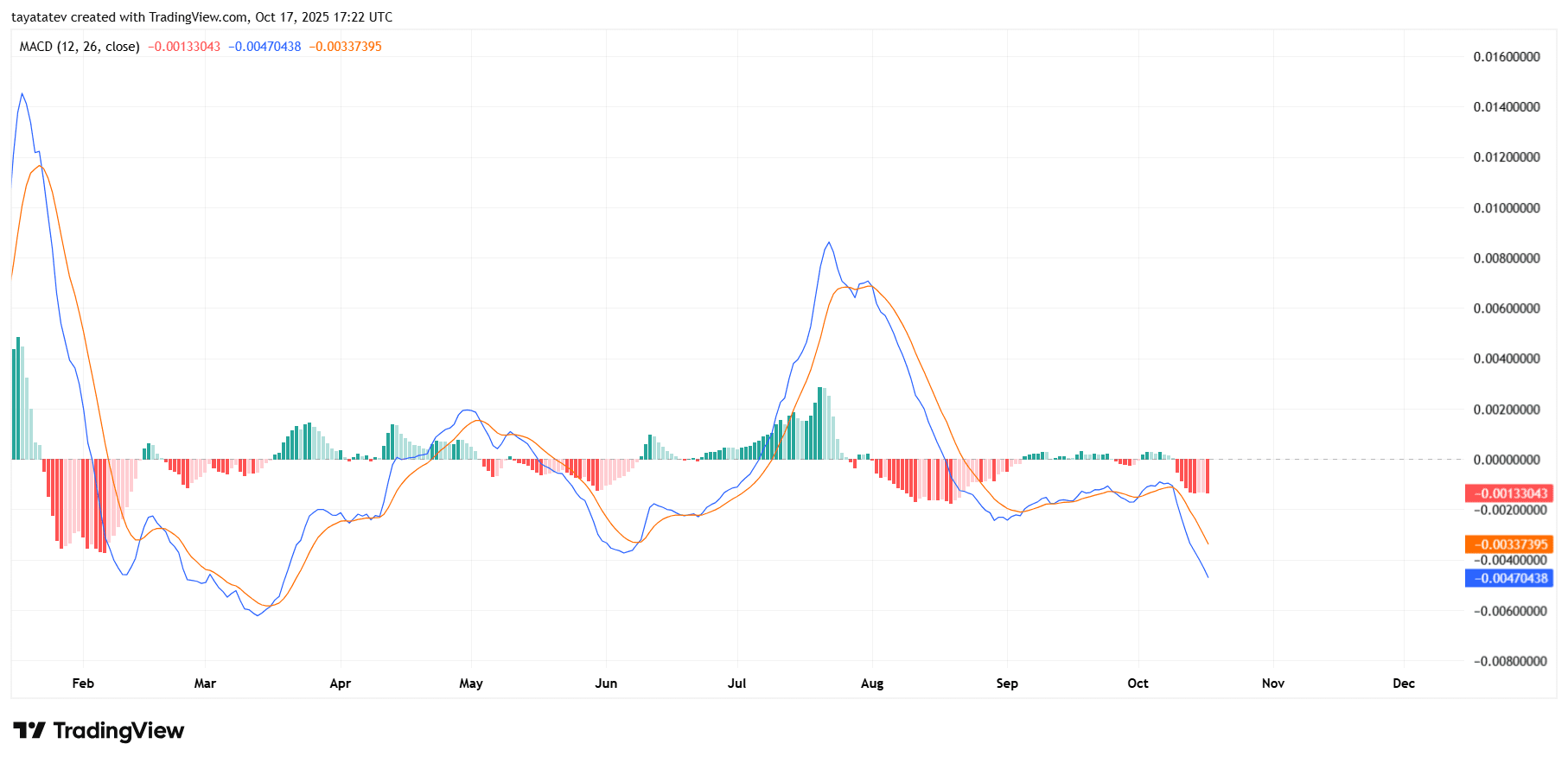The height and width of the screenshot is (763, 1568).
Task: Click the blue -0.00470438 axis tag
Action: click(1508, 578)
